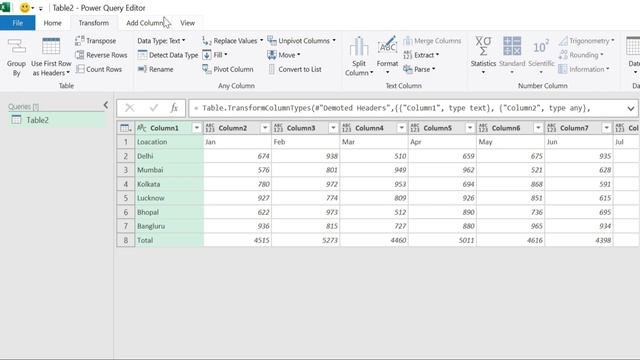Click the Delhi cell
640x360 pixels.
pos(169,156)
